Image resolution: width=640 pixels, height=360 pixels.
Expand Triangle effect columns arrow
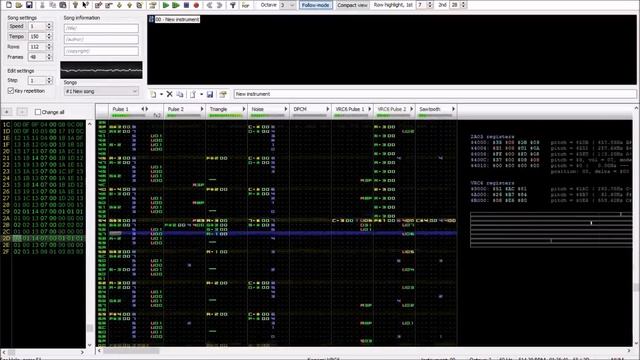[x=244, y=109]
